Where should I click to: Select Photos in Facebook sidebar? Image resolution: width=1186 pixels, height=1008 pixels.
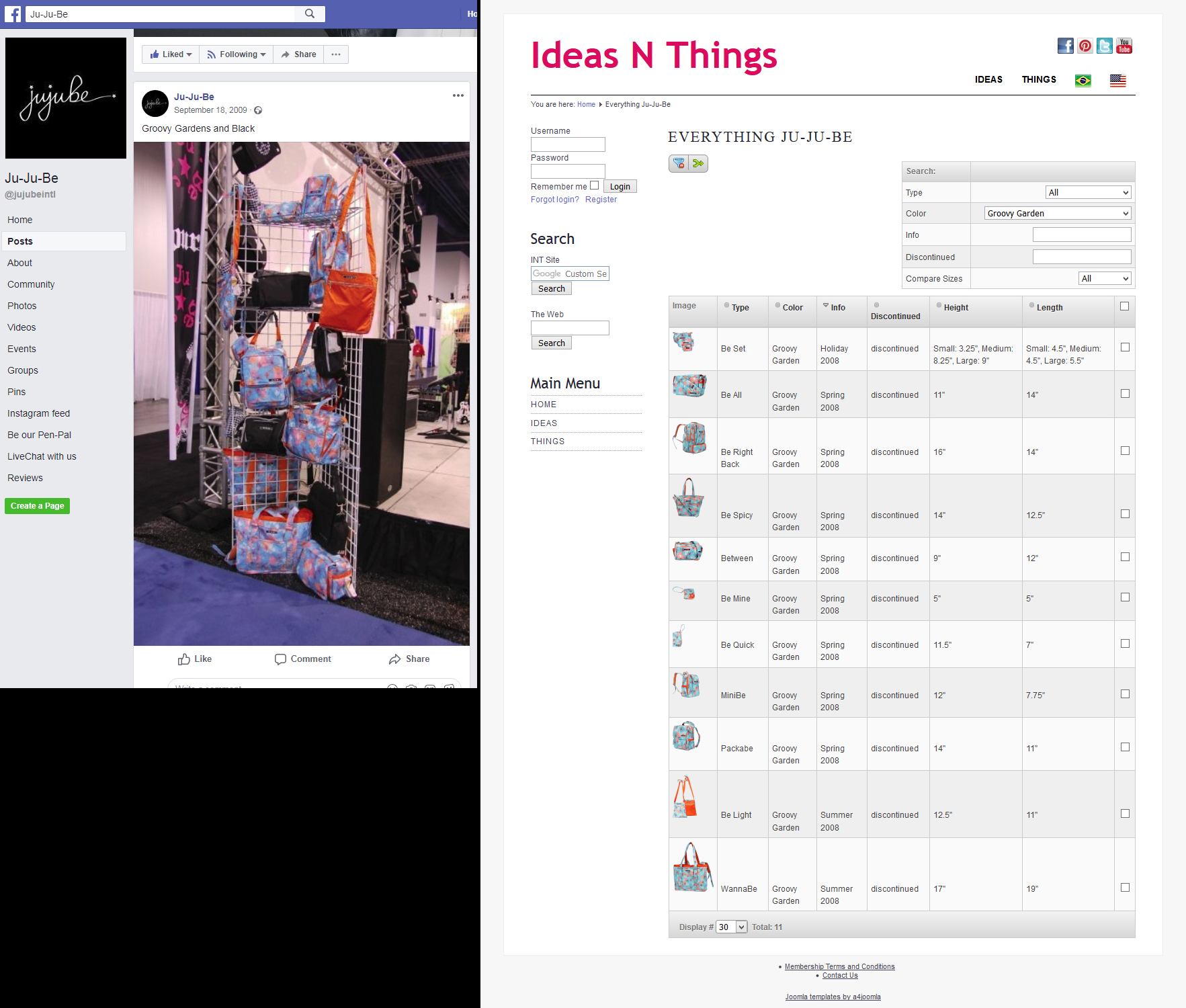(22, 306)
